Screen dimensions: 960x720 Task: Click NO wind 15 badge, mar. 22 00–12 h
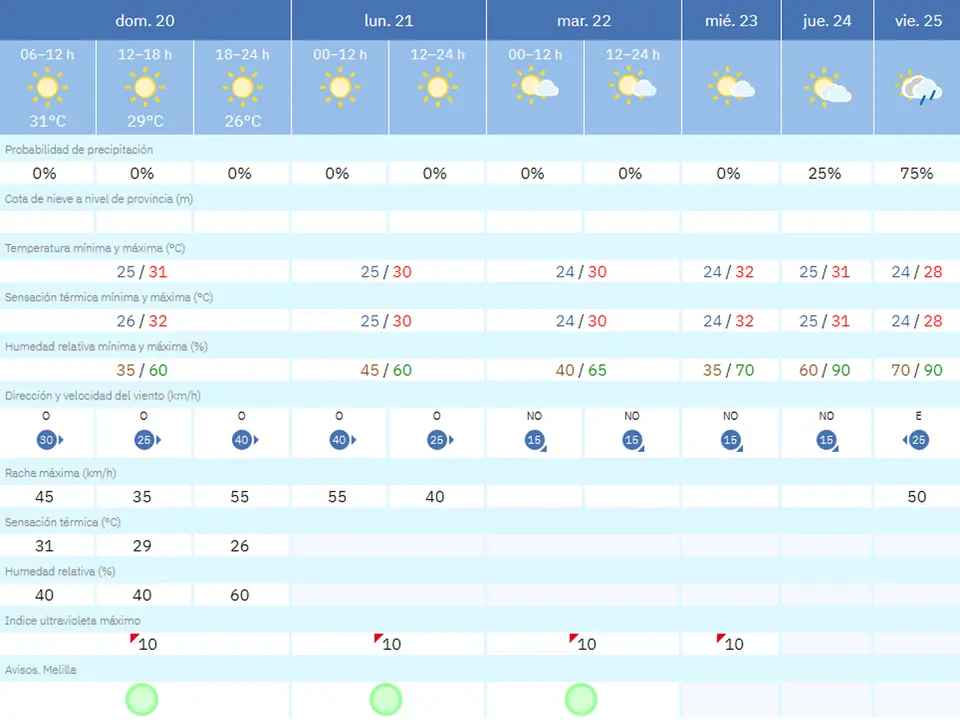coord(535,441)
